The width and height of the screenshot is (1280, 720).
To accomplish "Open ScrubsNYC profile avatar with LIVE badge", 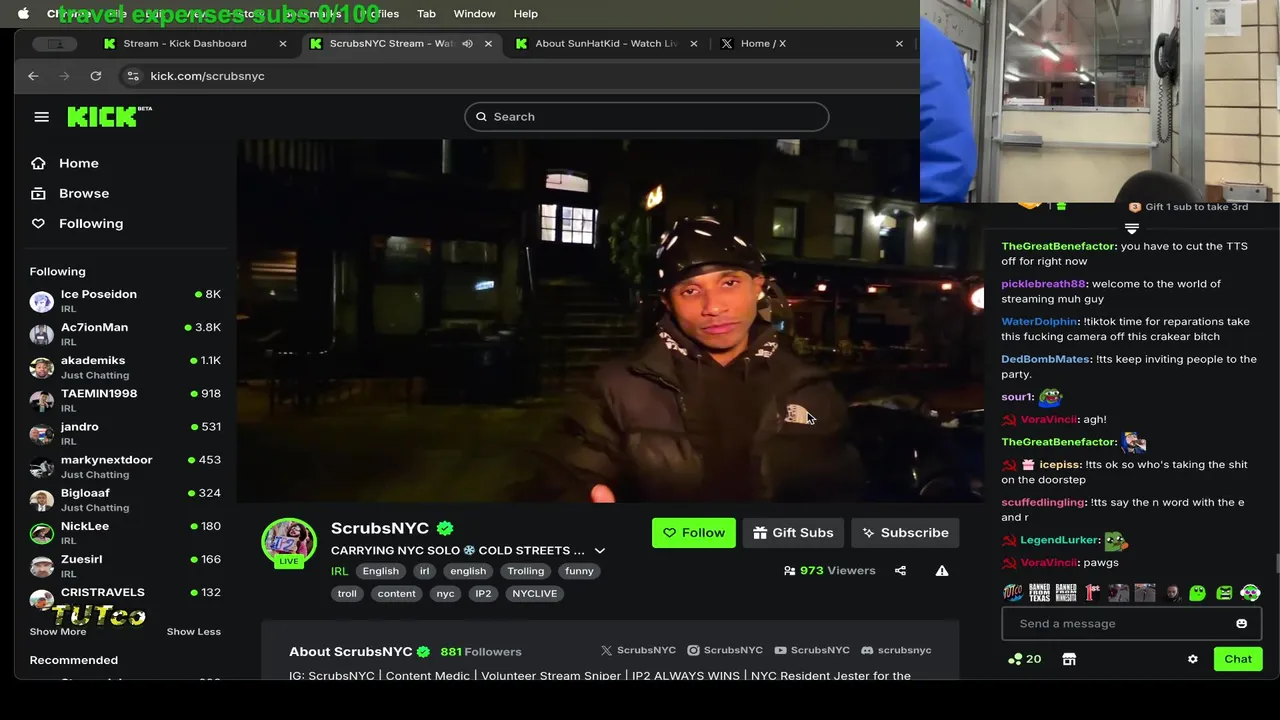I will pyautogui.click(x=289, y=543).
